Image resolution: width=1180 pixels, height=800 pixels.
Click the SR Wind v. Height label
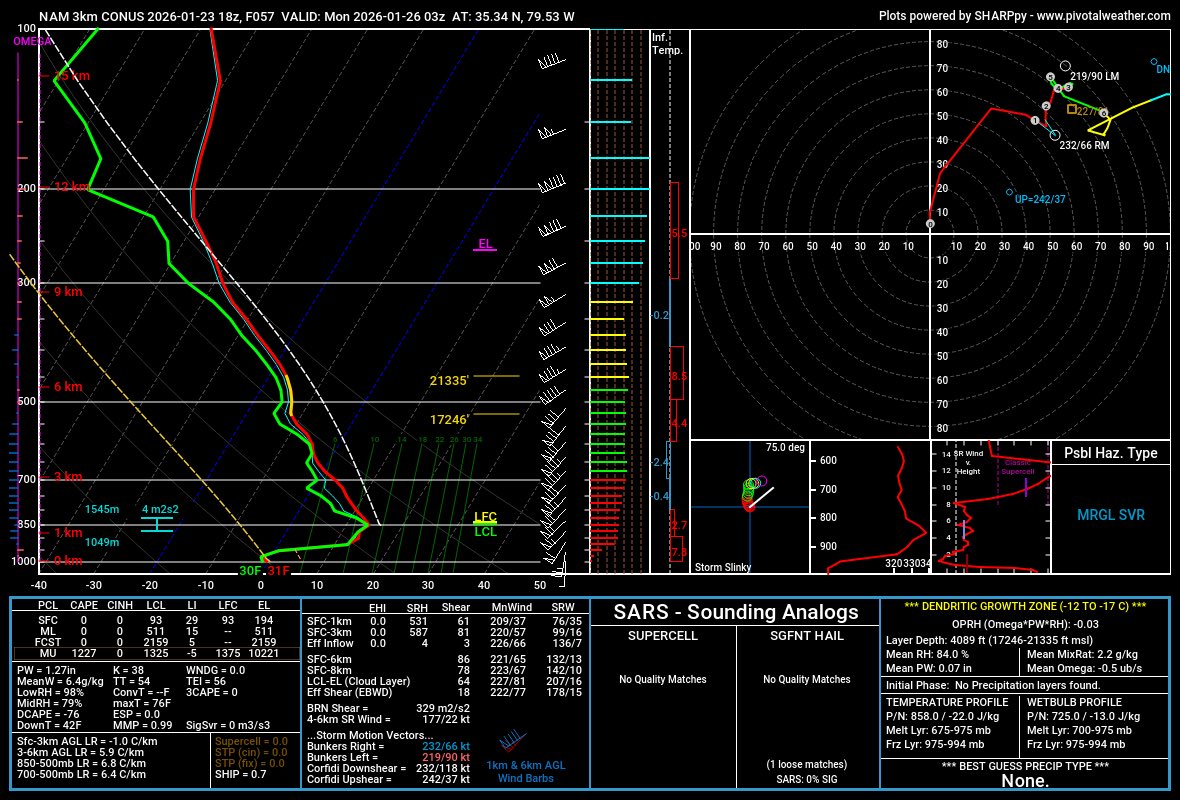coord(969,462)
